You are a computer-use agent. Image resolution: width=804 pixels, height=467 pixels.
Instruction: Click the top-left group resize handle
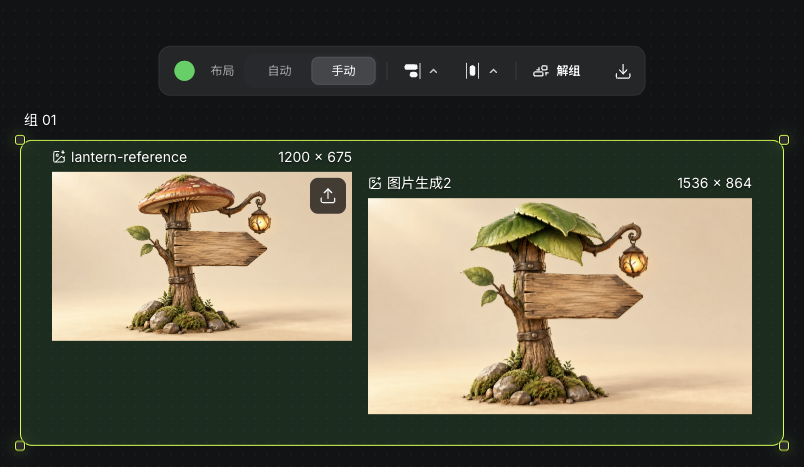[x=20, y=140]
